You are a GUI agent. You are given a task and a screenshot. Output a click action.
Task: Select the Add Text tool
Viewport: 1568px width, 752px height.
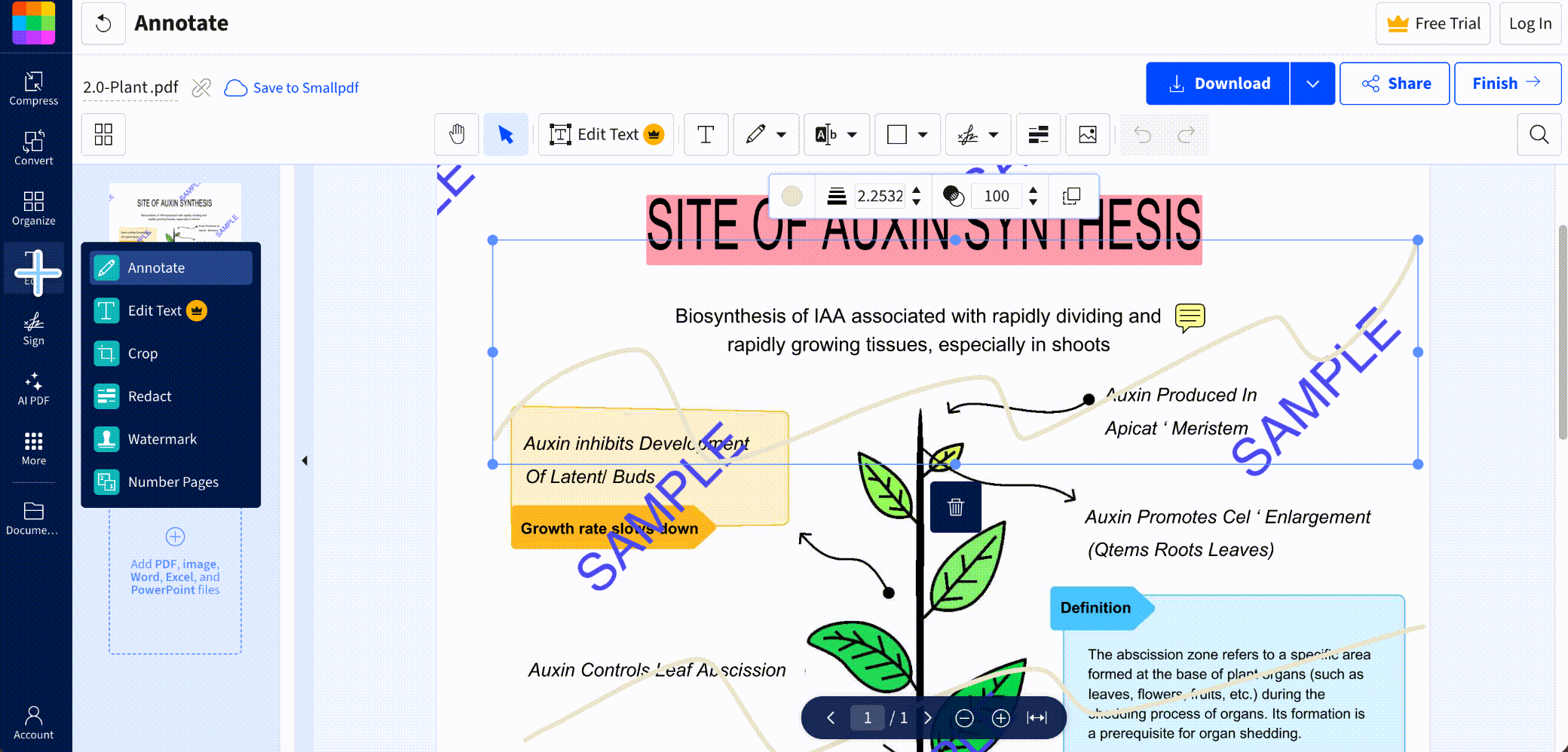pos(706,134)
